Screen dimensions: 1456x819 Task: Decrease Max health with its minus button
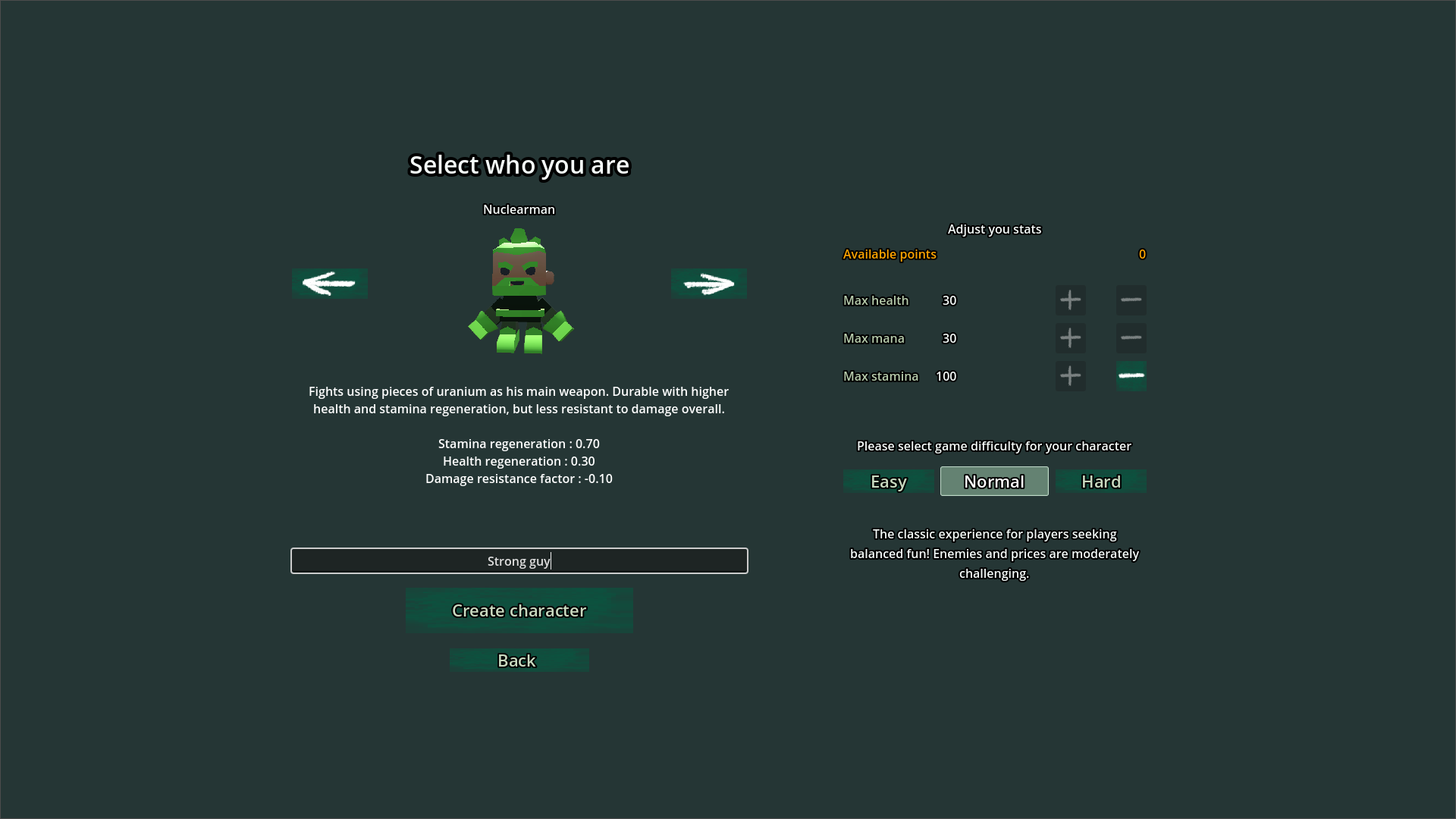pos(1131,300)
